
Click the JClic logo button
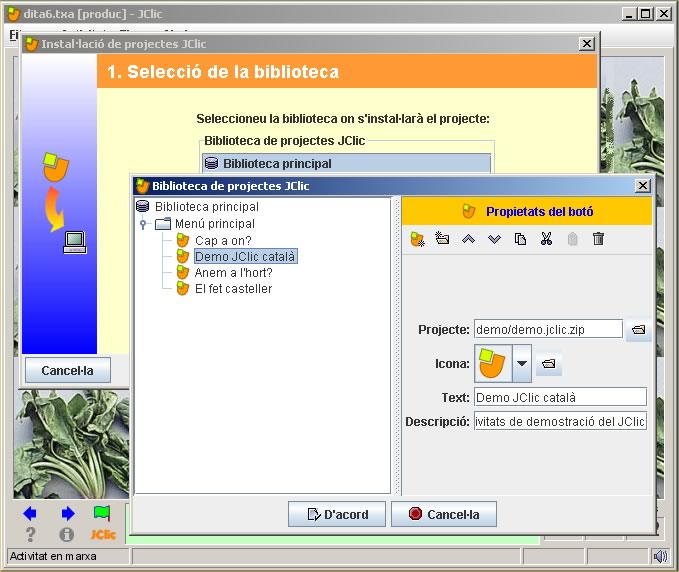tap(103, 535)
